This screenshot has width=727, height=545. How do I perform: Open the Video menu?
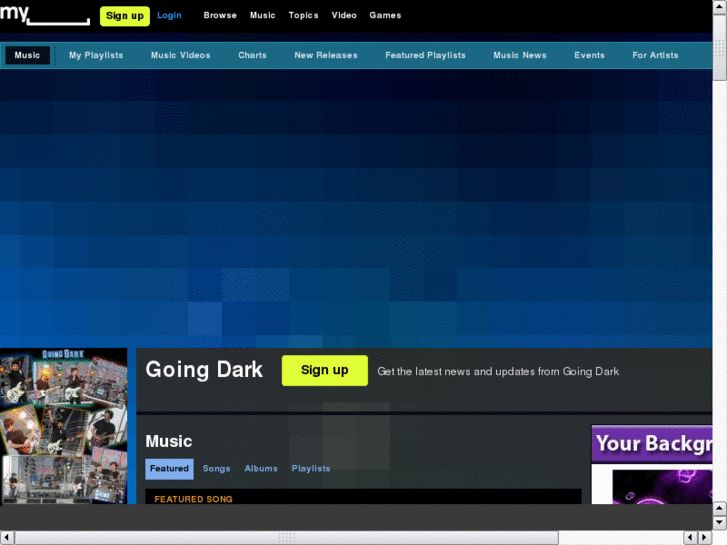click(344, 15)
